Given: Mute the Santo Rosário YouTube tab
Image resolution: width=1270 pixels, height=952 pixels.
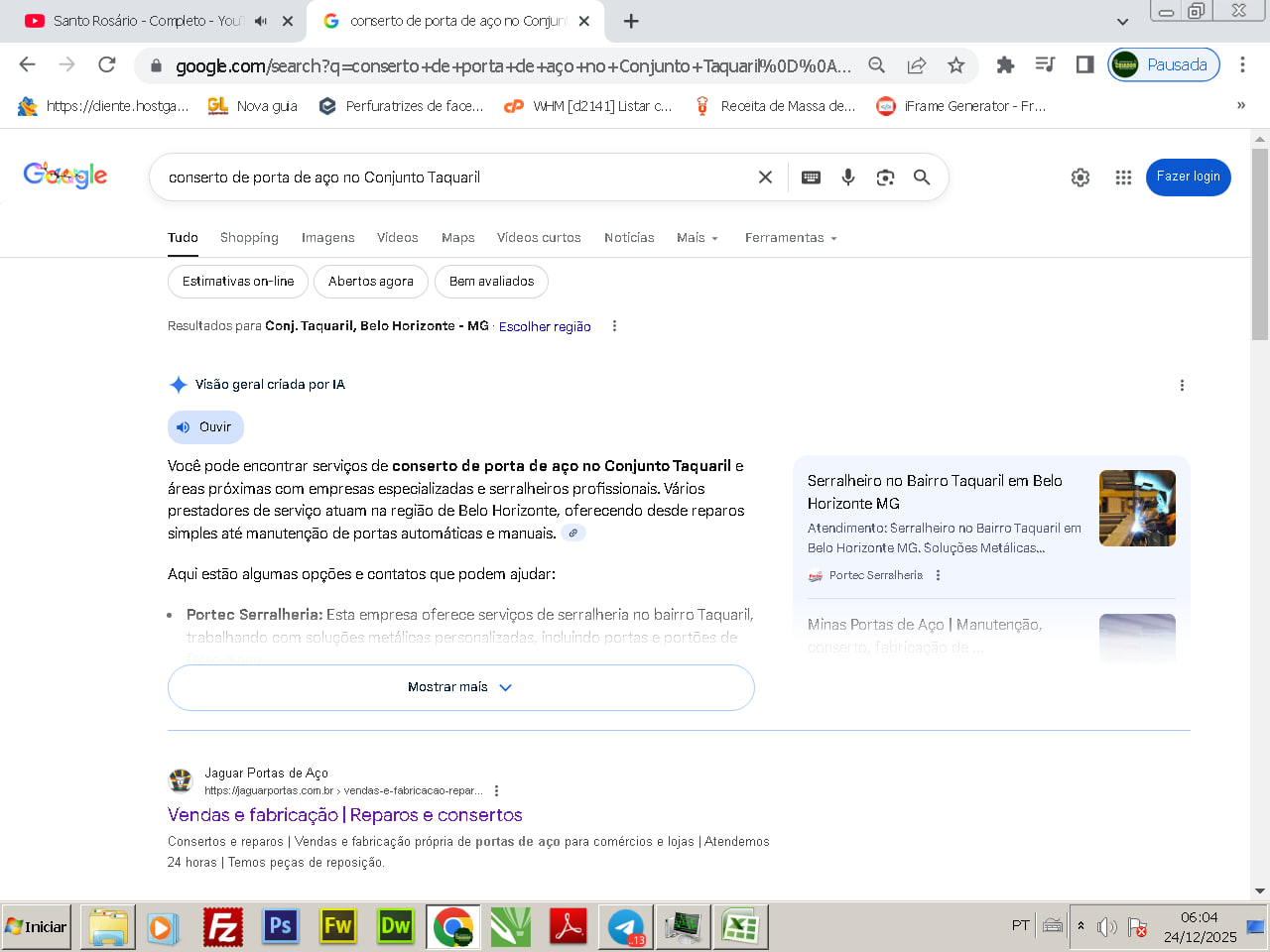Looking at the screenshot, I should [x=261, y=21].
